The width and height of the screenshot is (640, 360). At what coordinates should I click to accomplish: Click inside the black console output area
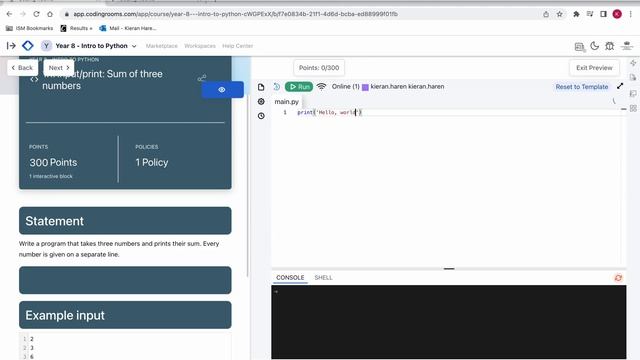(x=449, y=322)
